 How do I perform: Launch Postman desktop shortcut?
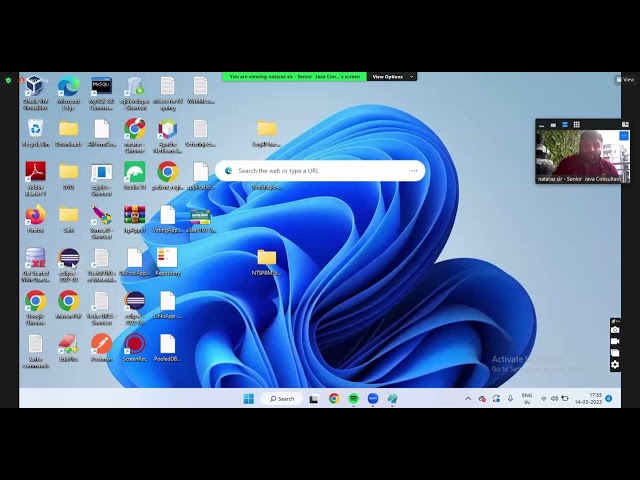tap(101, 343)
